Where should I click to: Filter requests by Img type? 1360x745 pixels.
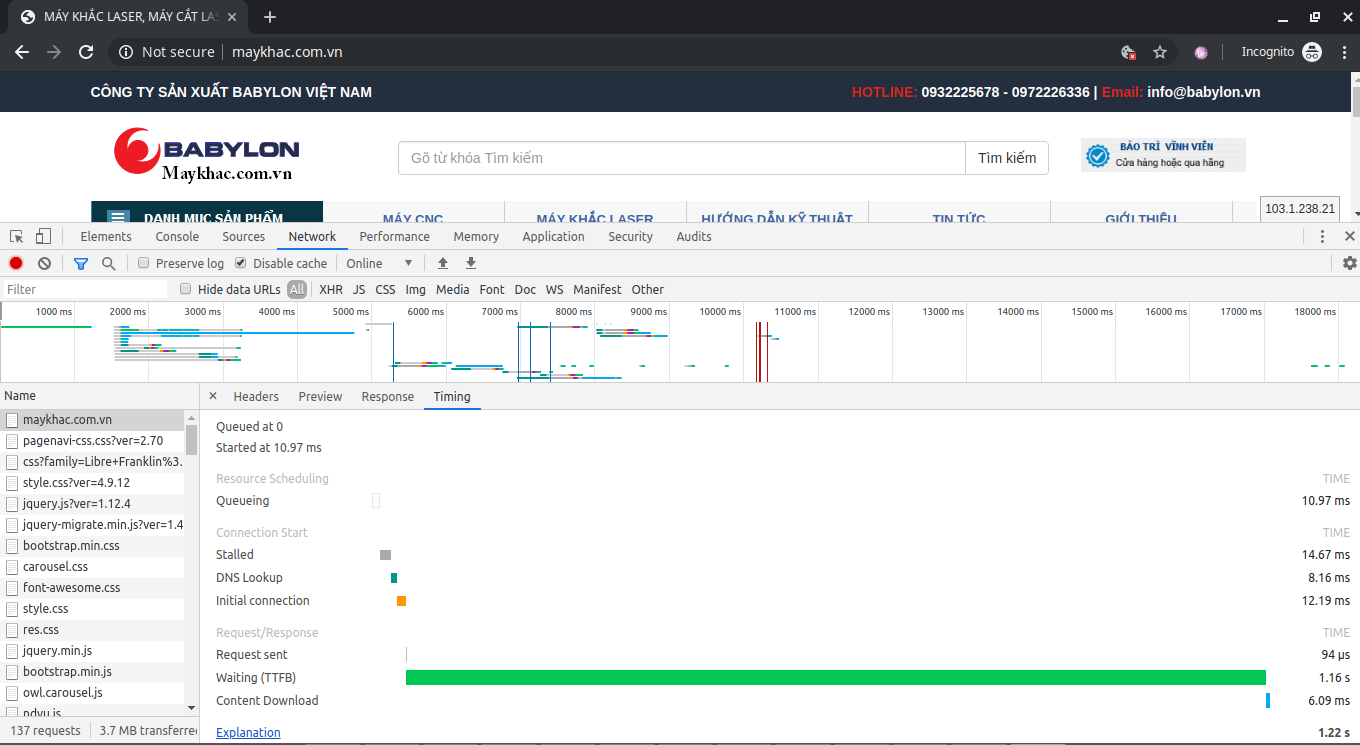[x=416, y=289]
